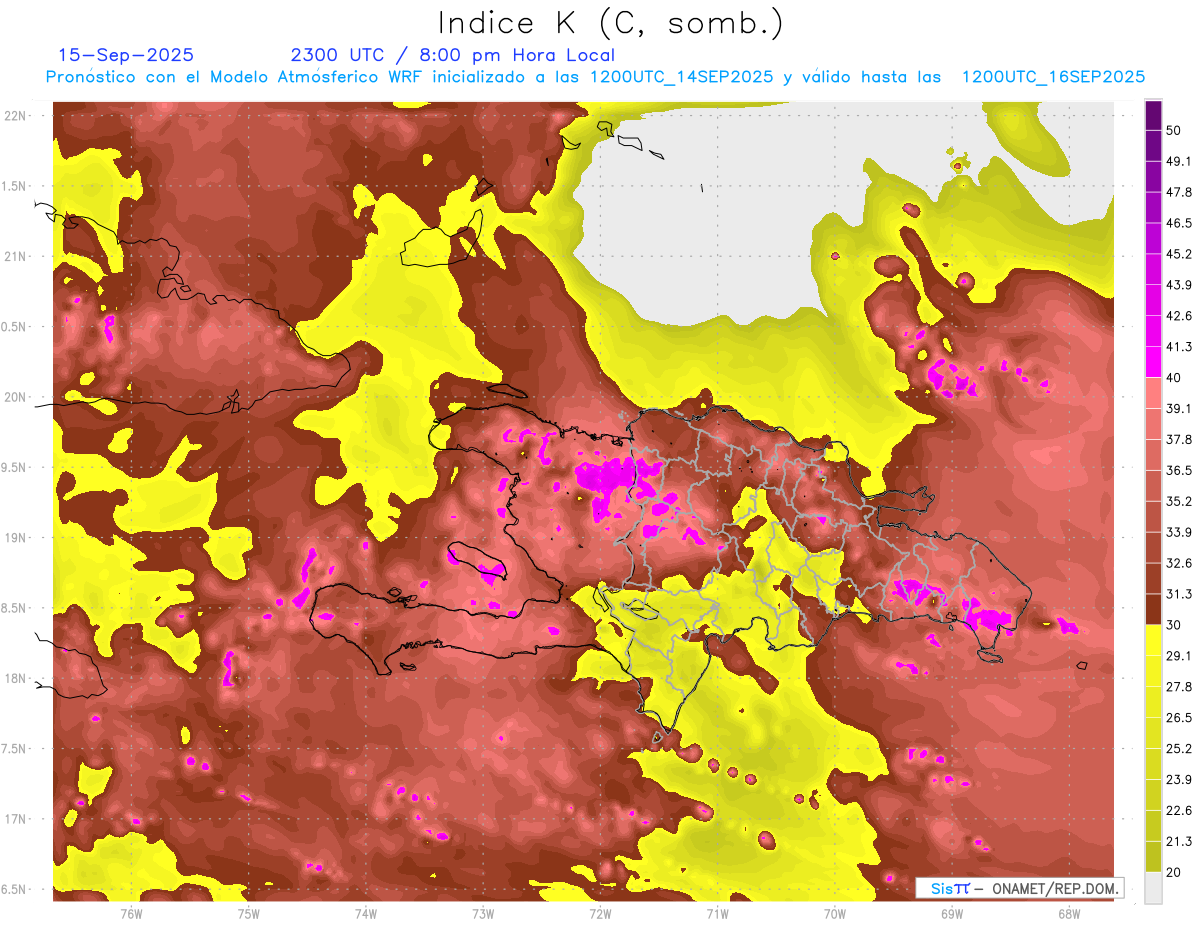Pick the magenta colorbar swatch between 40 and 41.3
The width and height of the screenshot is (1200, 927).
(1153, 362)
